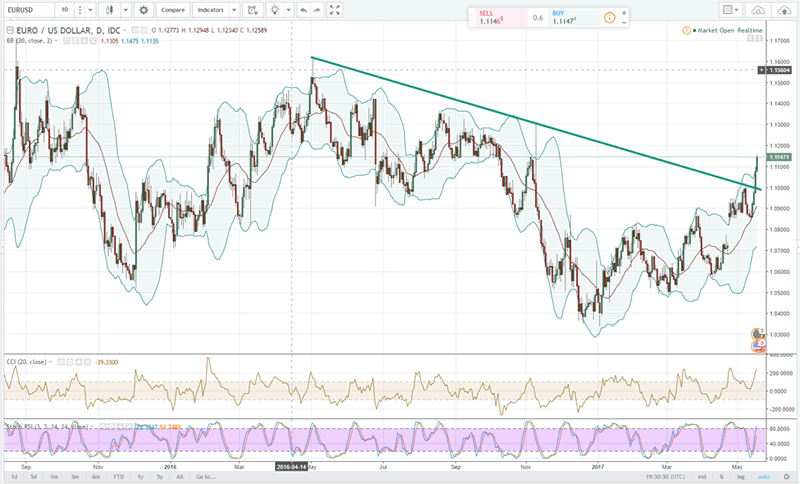Click the cloud upload publish icon
800x484 pixels.
pyautogui.click(x=783, y=11)
